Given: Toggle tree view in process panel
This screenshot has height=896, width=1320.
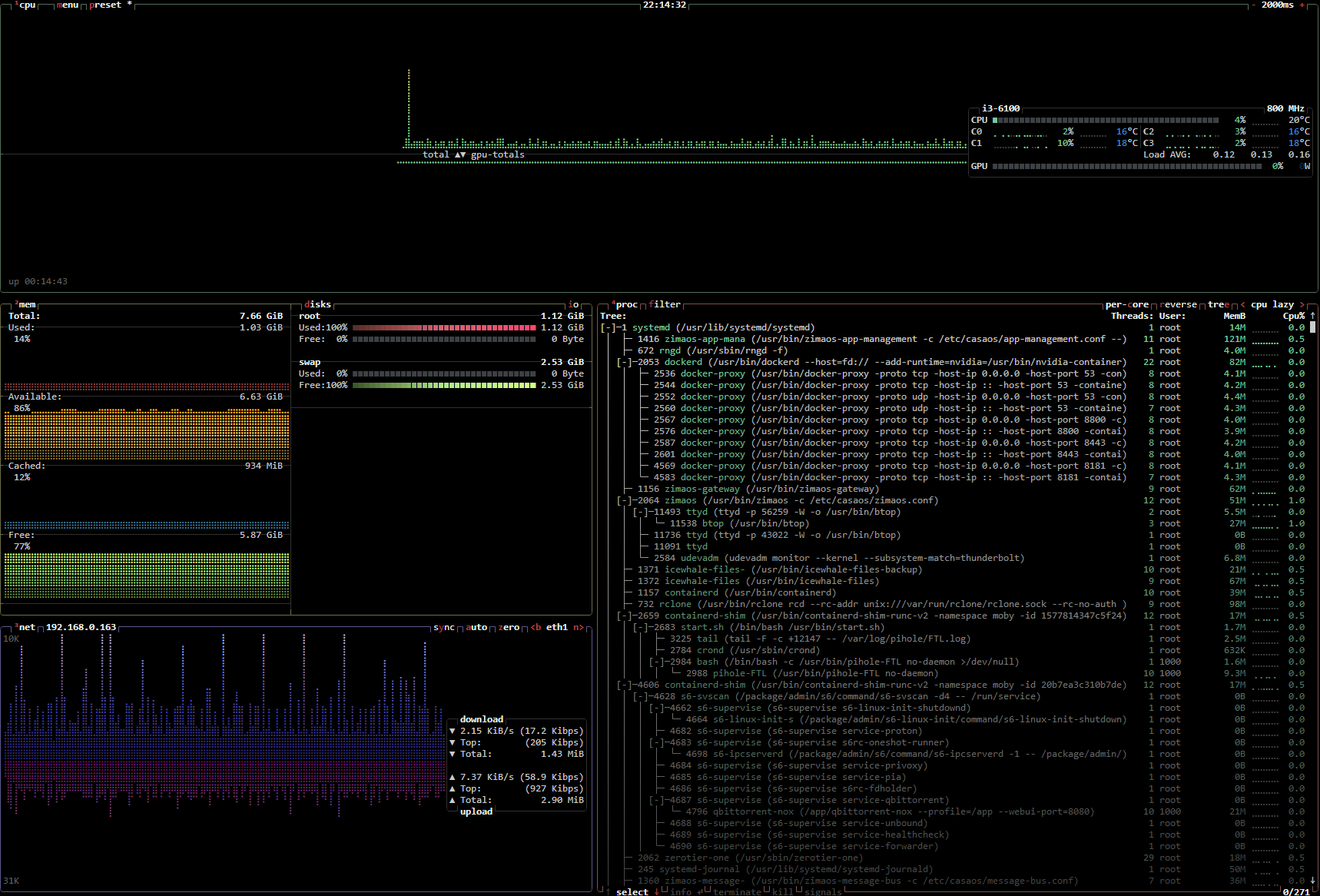Looking at the screenshot, I should click(x=1218, y=305).
